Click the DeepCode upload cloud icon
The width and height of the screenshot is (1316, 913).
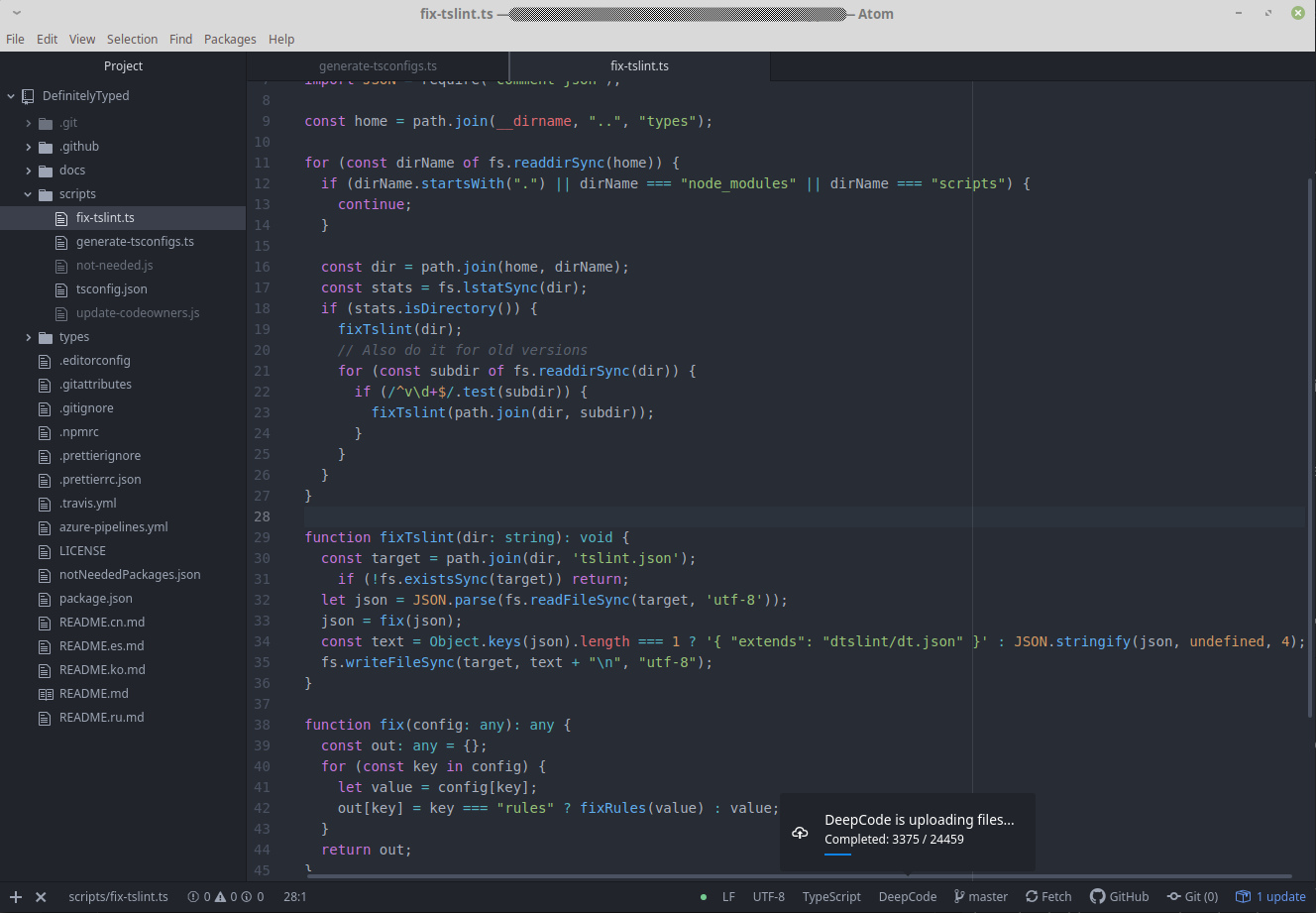(x=800, y=833)
